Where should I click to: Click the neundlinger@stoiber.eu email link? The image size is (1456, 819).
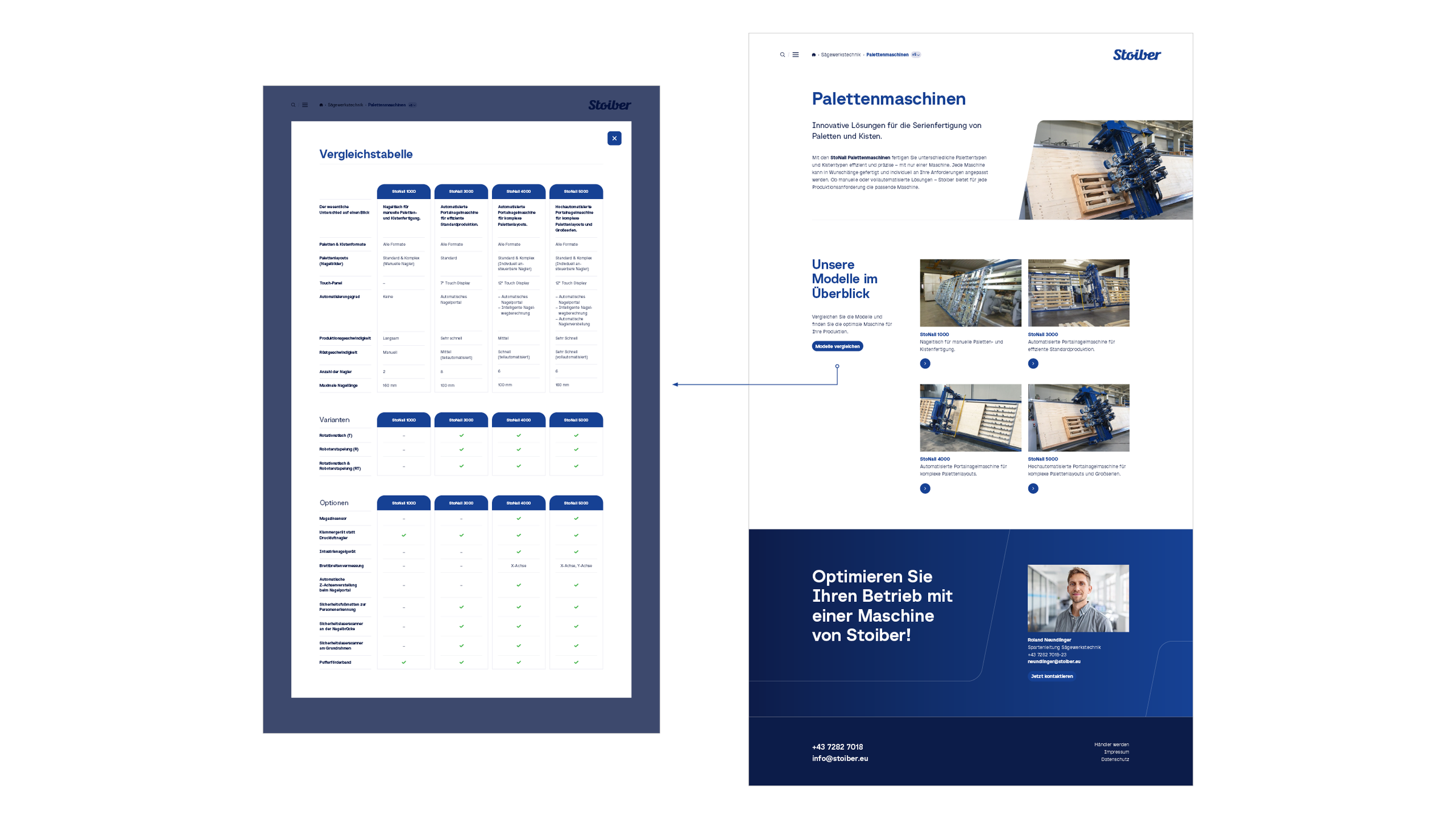click(1054, 662)
